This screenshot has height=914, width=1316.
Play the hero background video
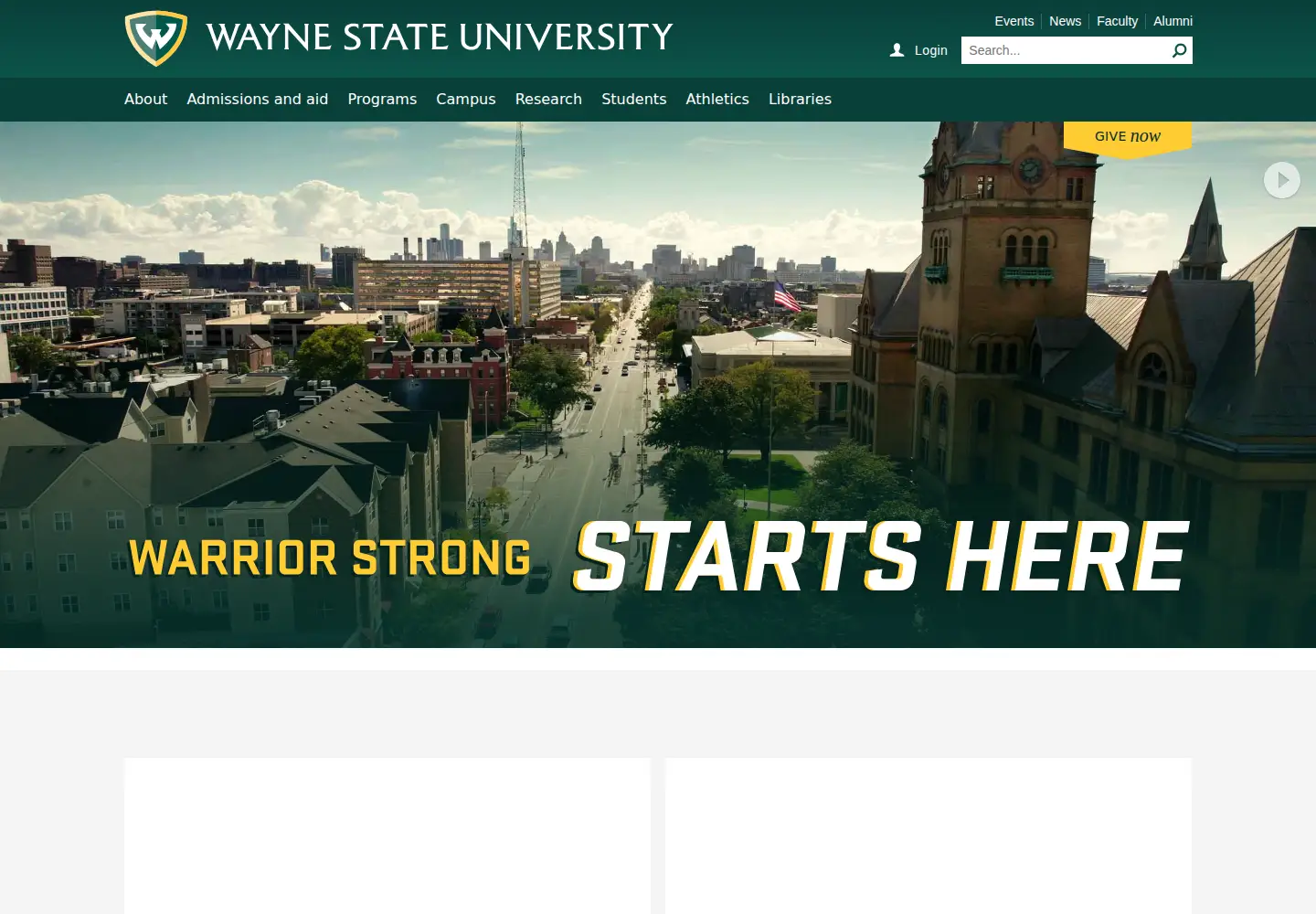[x=1281, y=180]
